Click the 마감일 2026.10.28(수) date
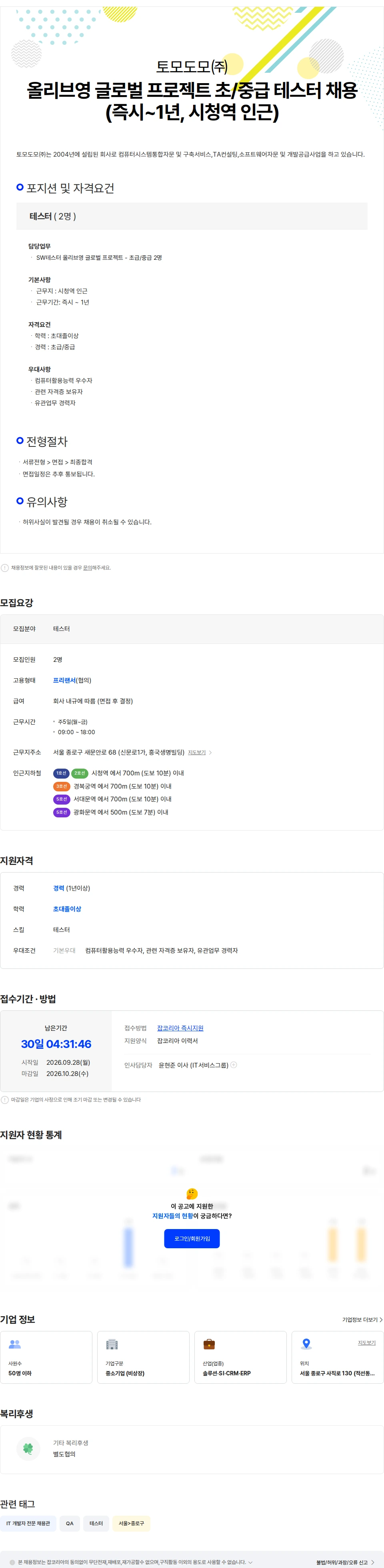 pyautogui.click(x=55, y=1073)
